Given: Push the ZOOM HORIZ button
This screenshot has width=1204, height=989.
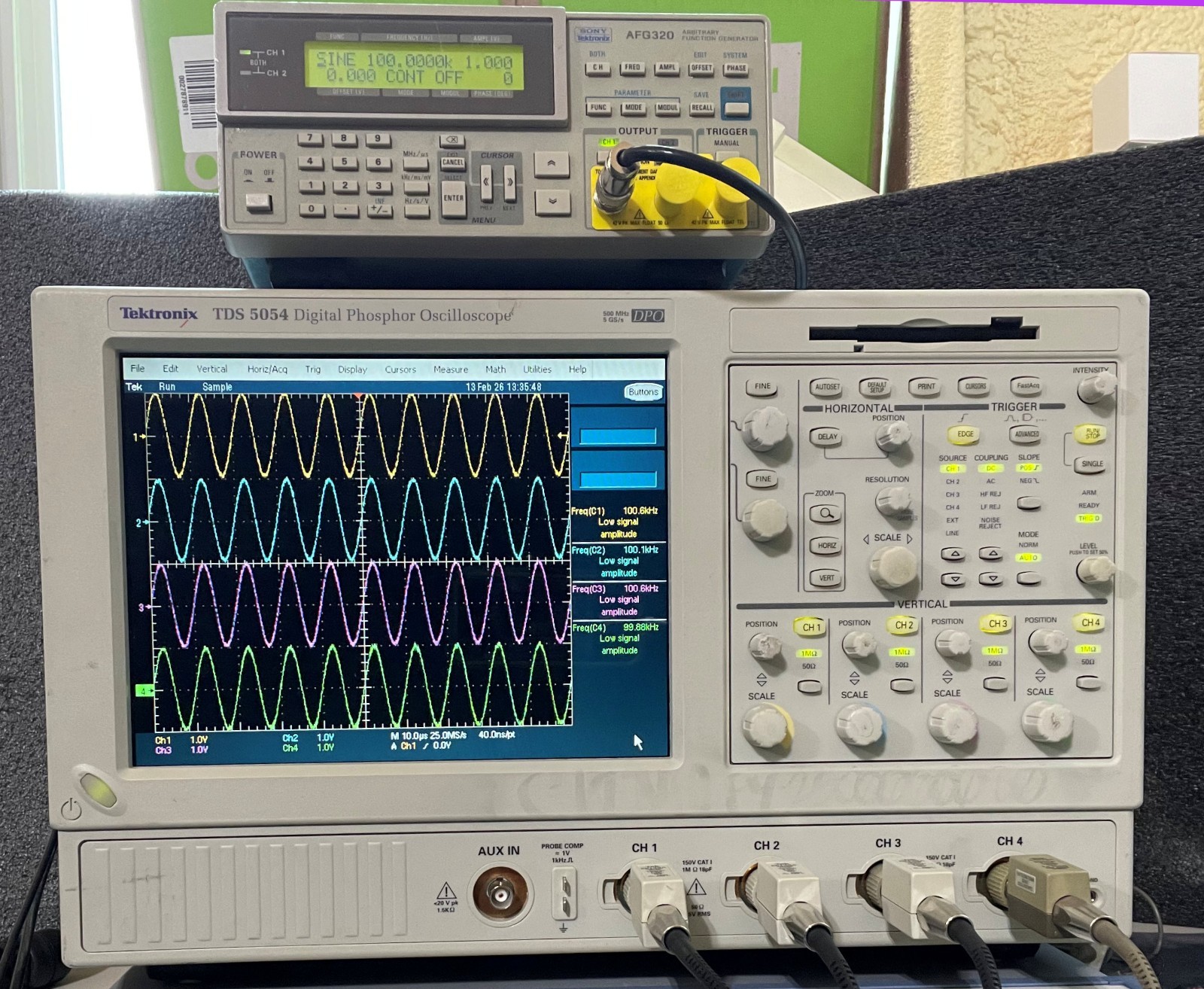Looking at the screenshot, I should pyautogui.click(x=826, y=546).
